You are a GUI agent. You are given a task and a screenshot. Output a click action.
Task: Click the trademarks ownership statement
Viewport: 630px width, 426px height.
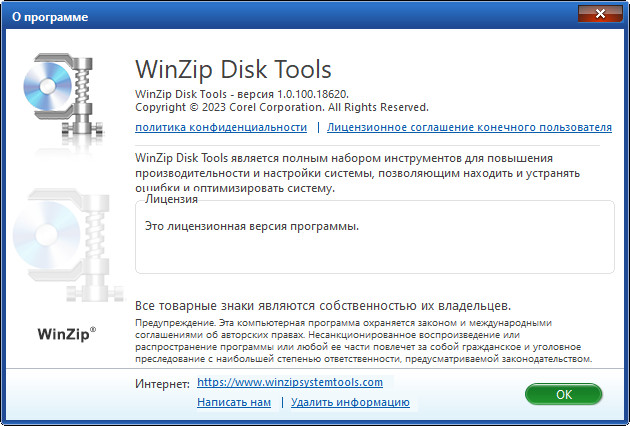tap(323, 305)
